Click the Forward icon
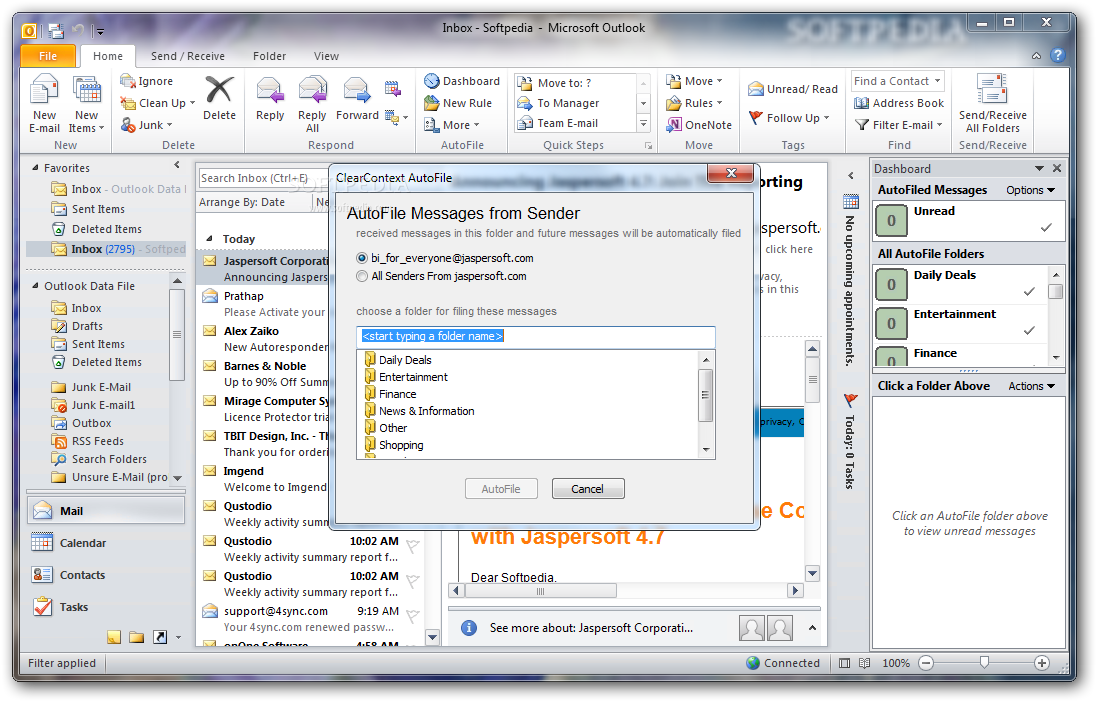 (x=357, y=91)
